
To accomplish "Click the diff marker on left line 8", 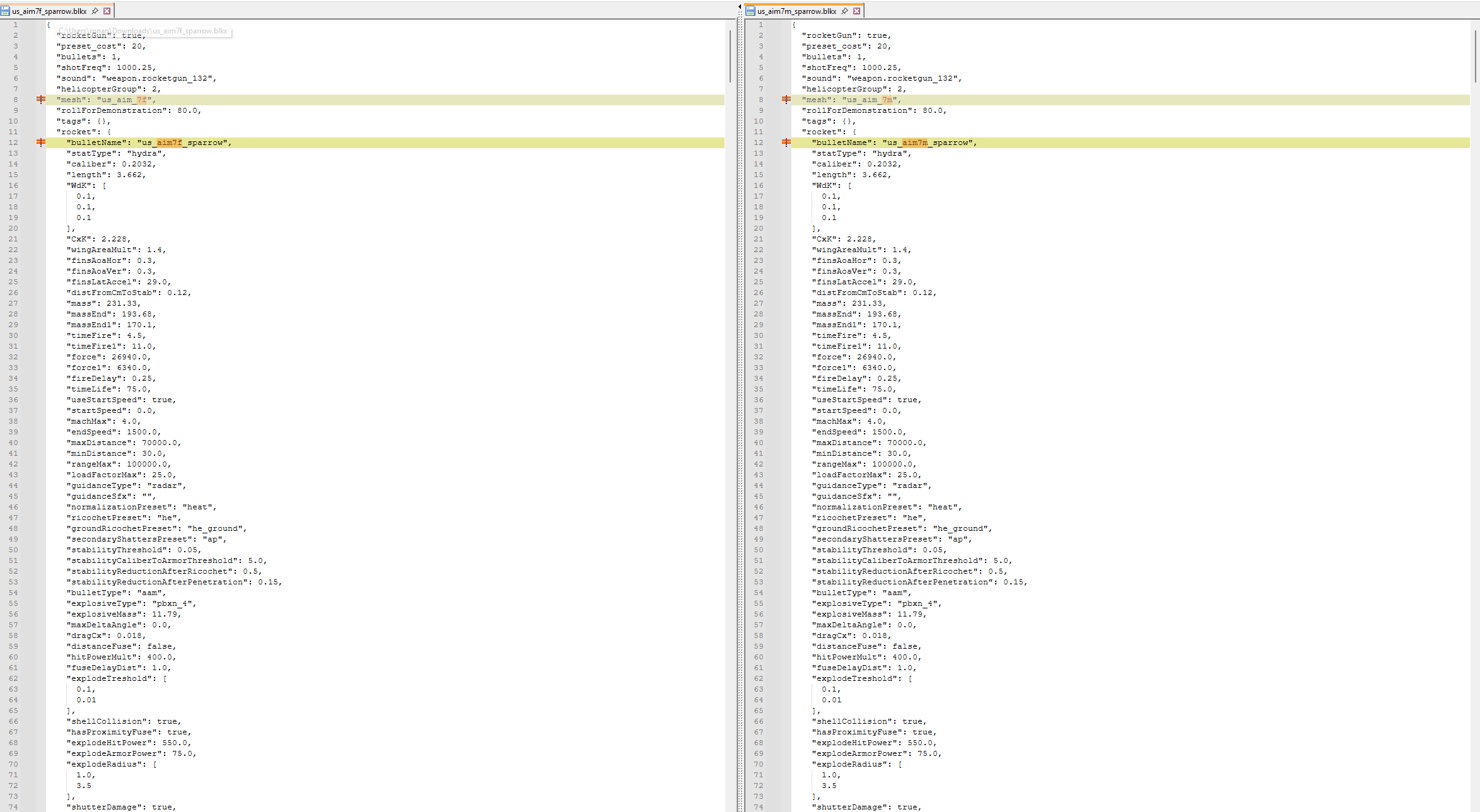I will pyautogui.click(x=41, y=100).
